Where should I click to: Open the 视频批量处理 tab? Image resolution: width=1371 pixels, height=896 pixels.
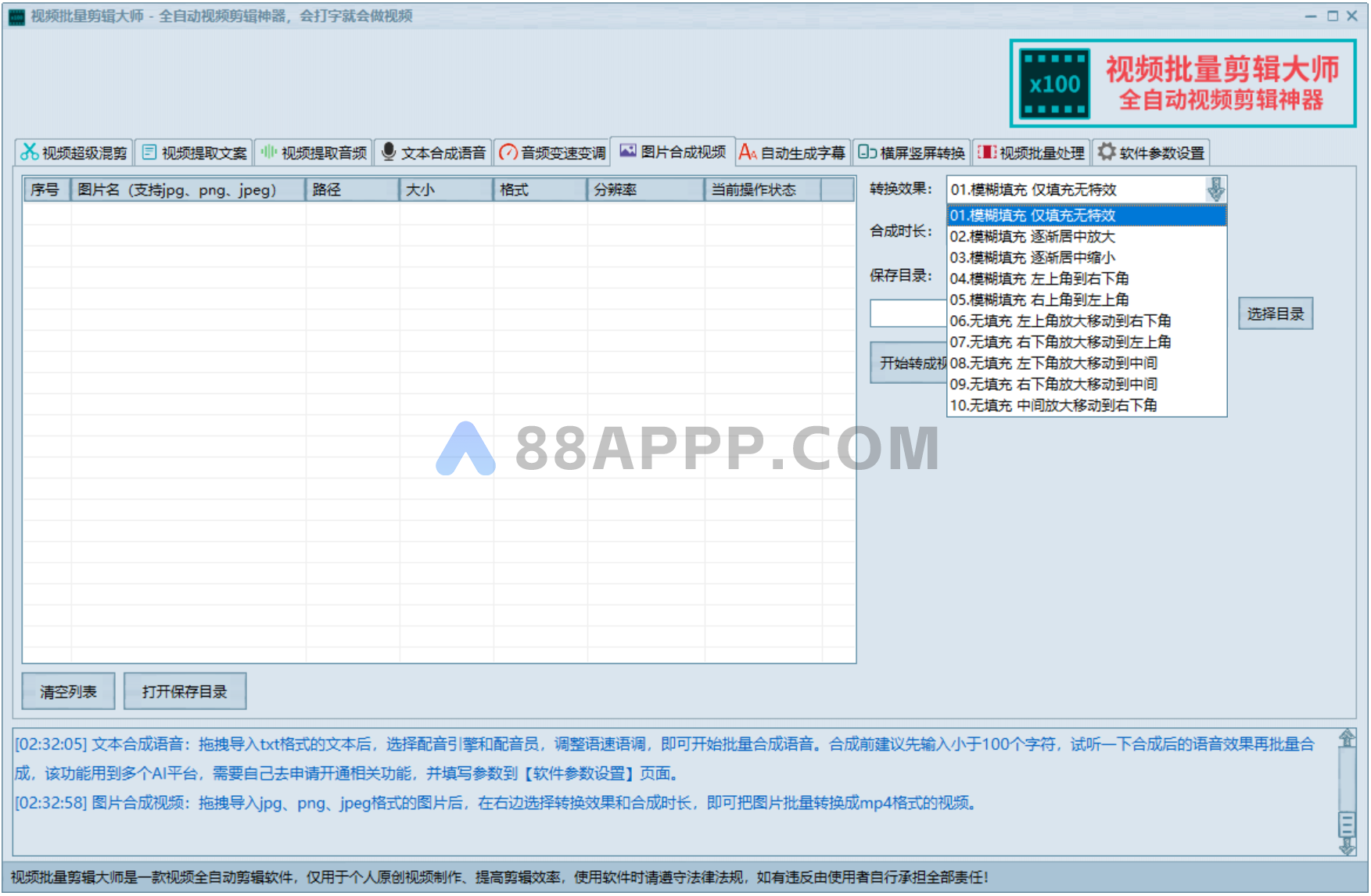point(1032,152)
